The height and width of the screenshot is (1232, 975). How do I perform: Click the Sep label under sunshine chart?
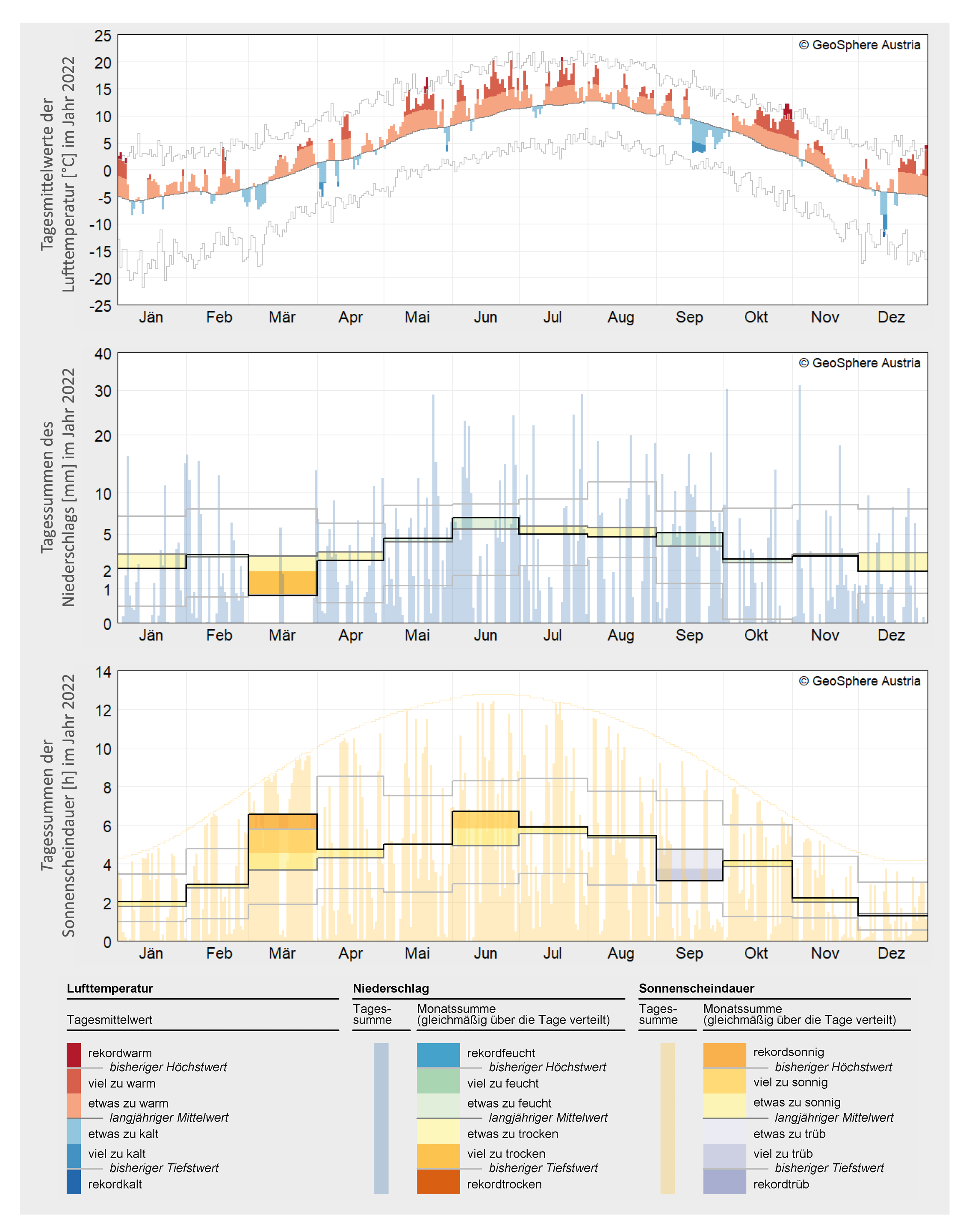(689, 953)
